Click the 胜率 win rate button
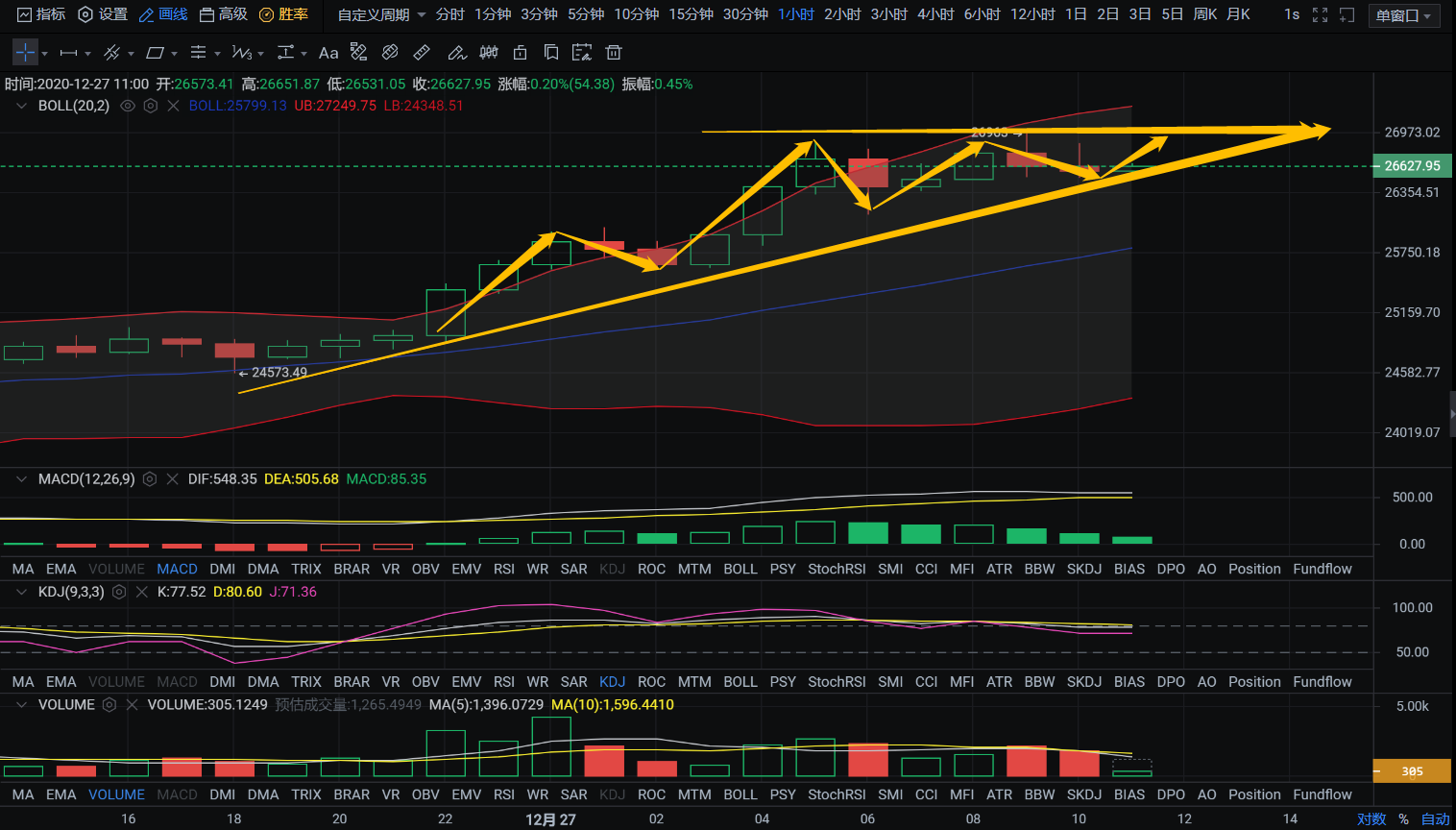This screenshot has height=830, width=1456. click(x=284, y=14)
